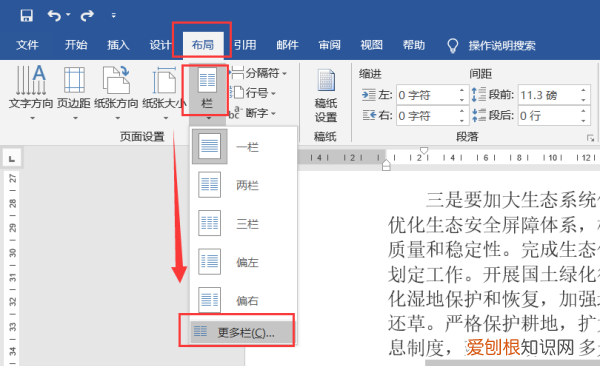Image resolution: width=600 pixels, height=366 pixels.
Task: Click the 段后 spacing after icon
Action: pos(479,115)
